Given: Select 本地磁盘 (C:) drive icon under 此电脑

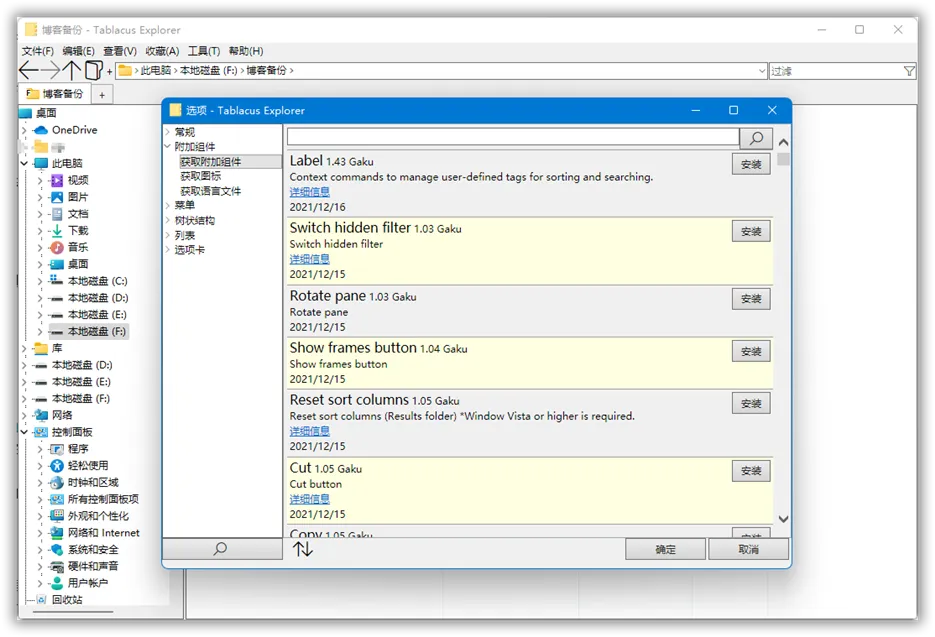Looking at the screenshot, I should [57, 280].
